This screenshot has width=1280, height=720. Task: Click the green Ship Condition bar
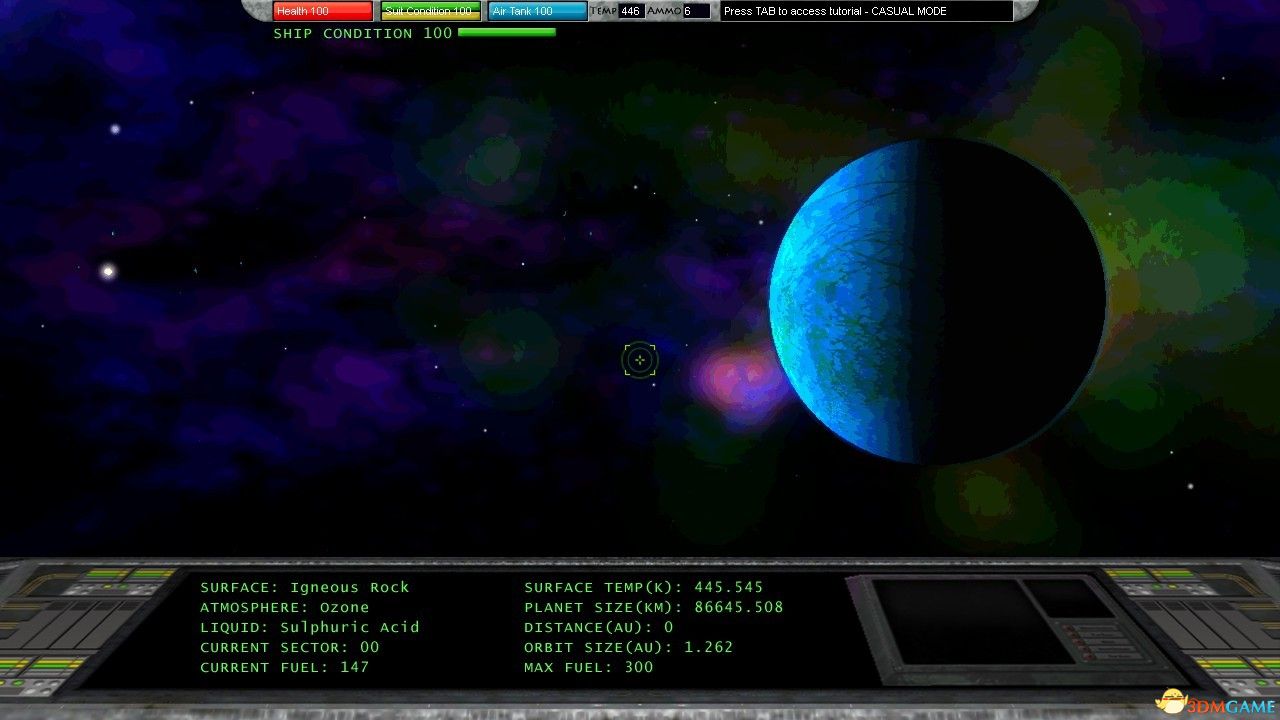coord(506,33)
